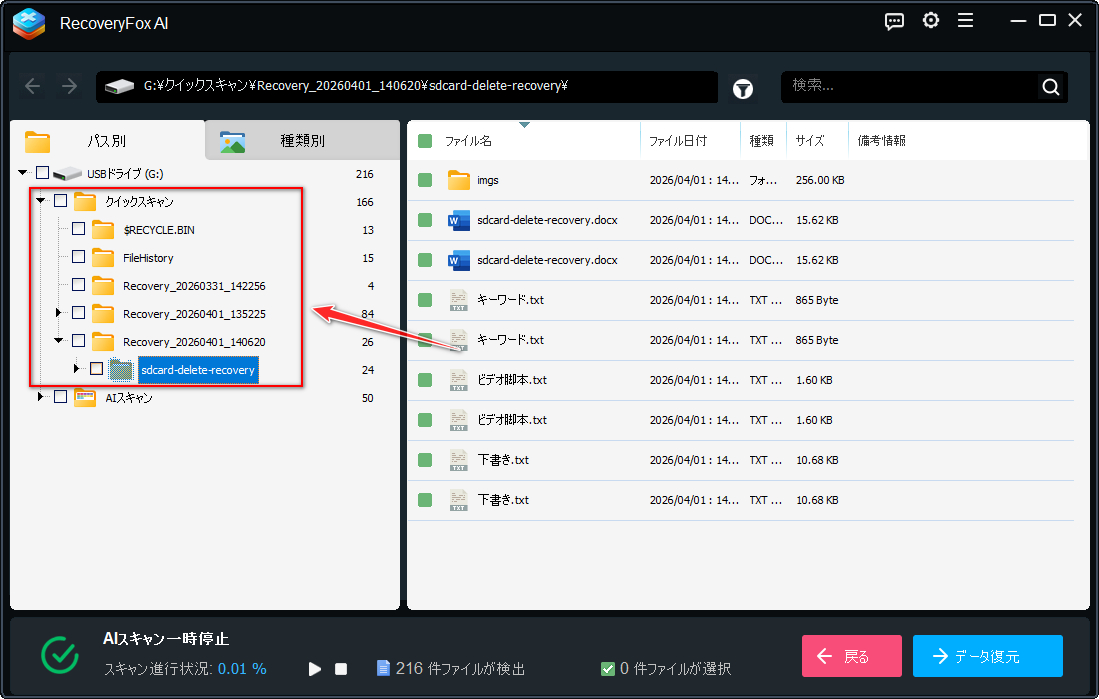The image size is (1099, 699).
Task: Go forward with the right arrow
Action: pos(69,86)
